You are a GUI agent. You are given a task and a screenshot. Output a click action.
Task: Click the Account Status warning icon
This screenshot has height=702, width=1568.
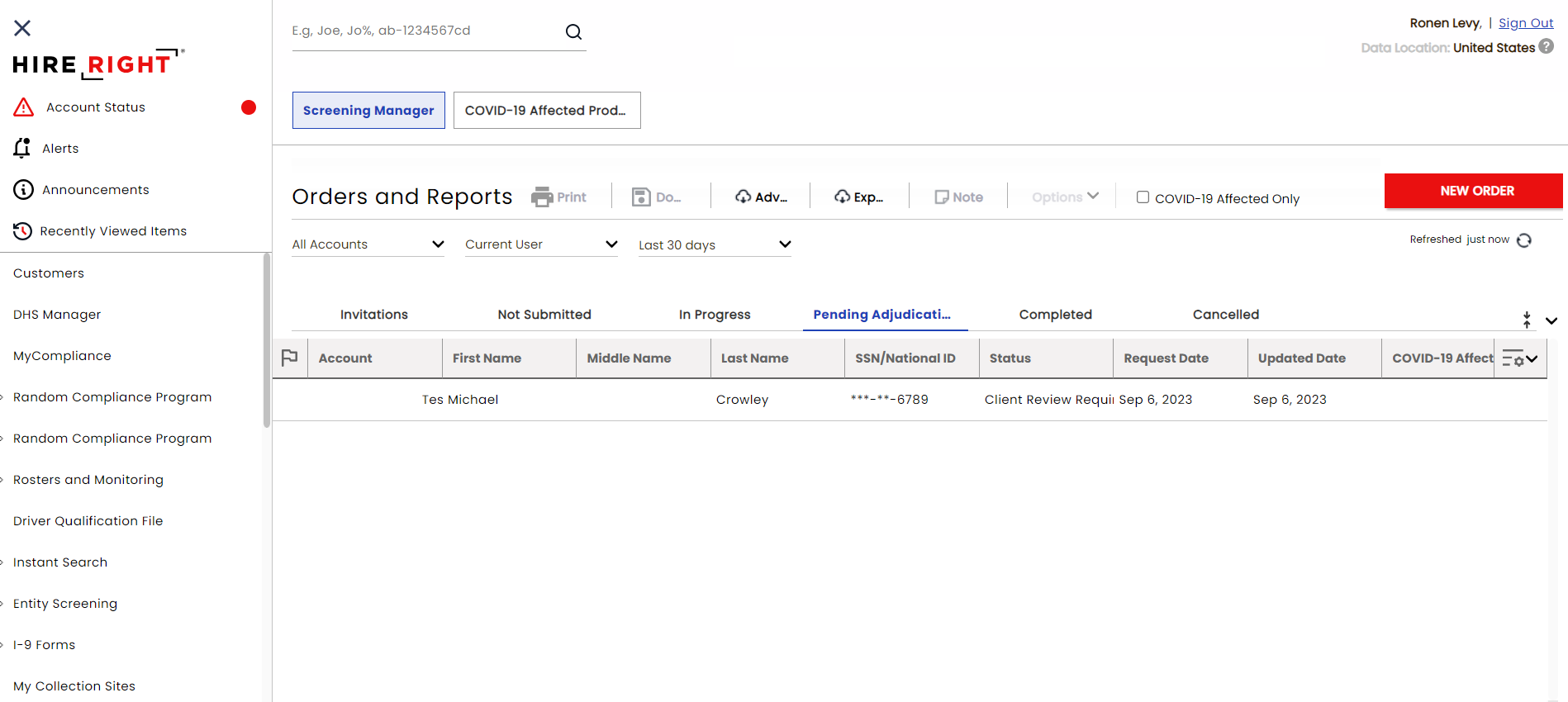(x=24, y=107)
